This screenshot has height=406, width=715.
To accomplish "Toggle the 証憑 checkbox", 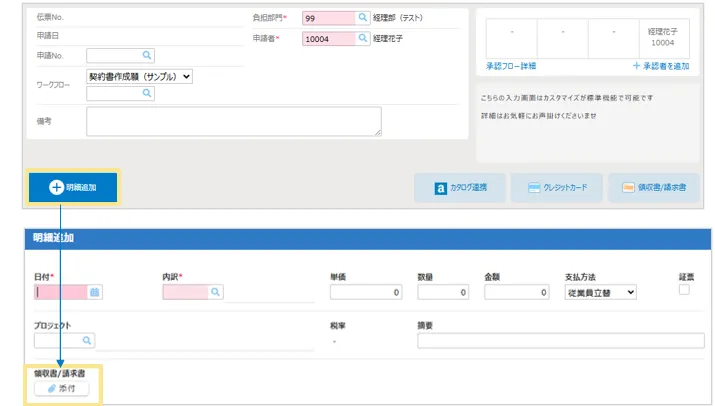I will (x=684, y=289).
